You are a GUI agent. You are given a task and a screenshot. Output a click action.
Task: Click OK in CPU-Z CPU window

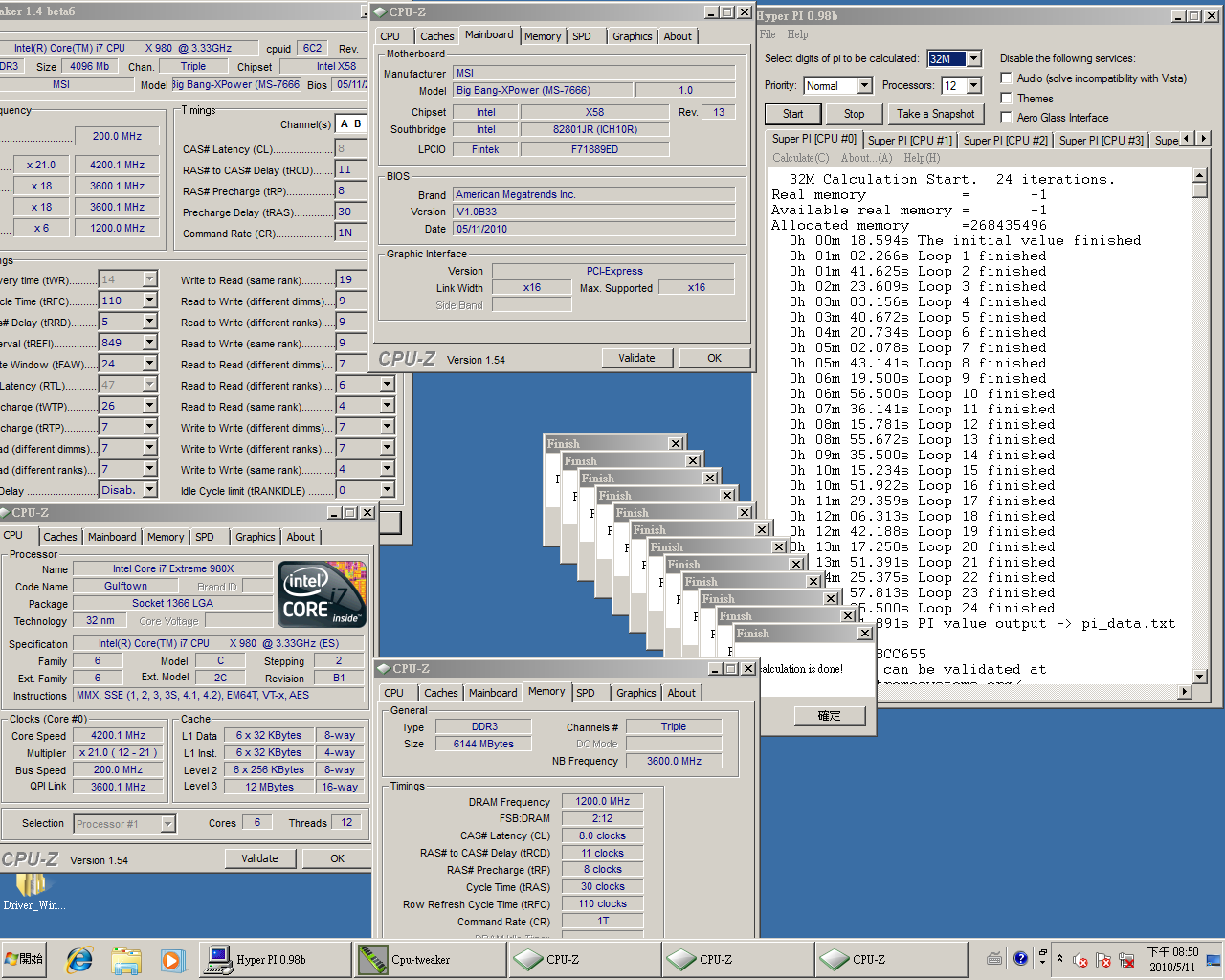337,858
